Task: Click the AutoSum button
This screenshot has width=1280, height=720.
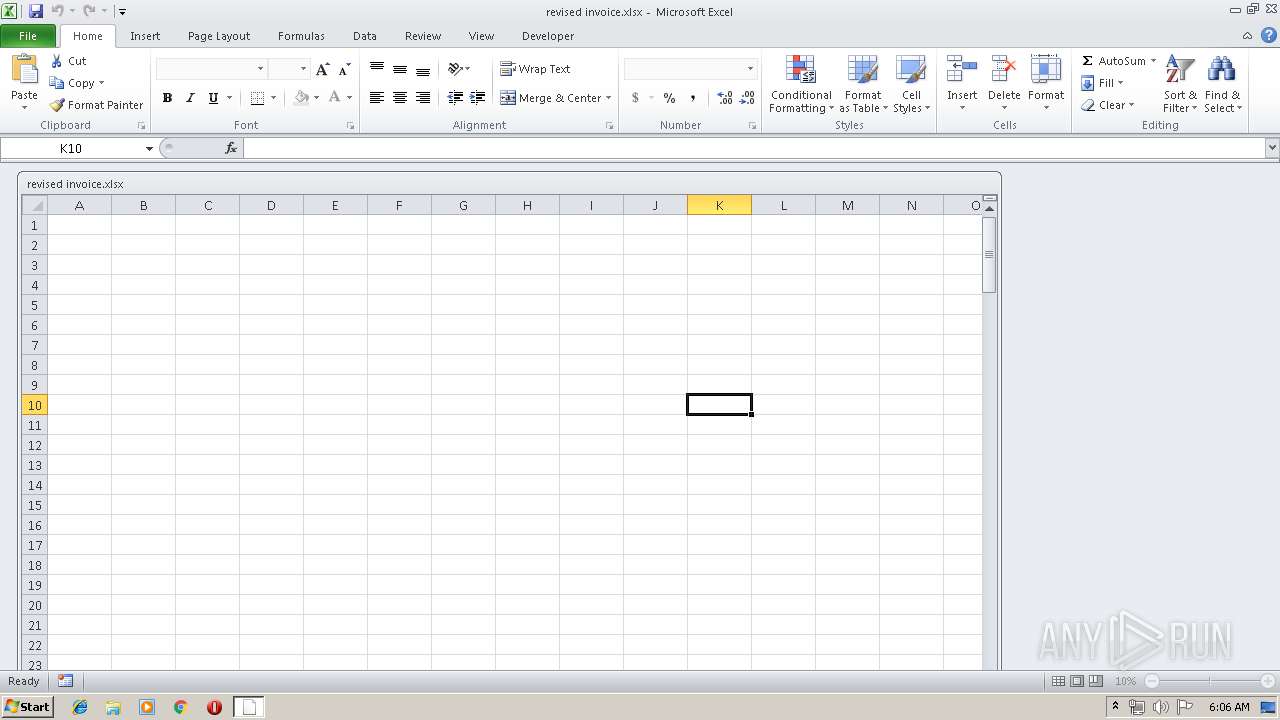Action: [x=1113, y=61]
